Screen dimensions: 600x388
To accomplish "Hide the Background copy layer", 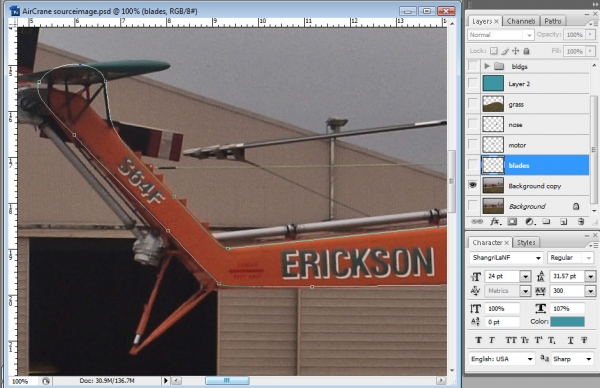I will 473,186.
